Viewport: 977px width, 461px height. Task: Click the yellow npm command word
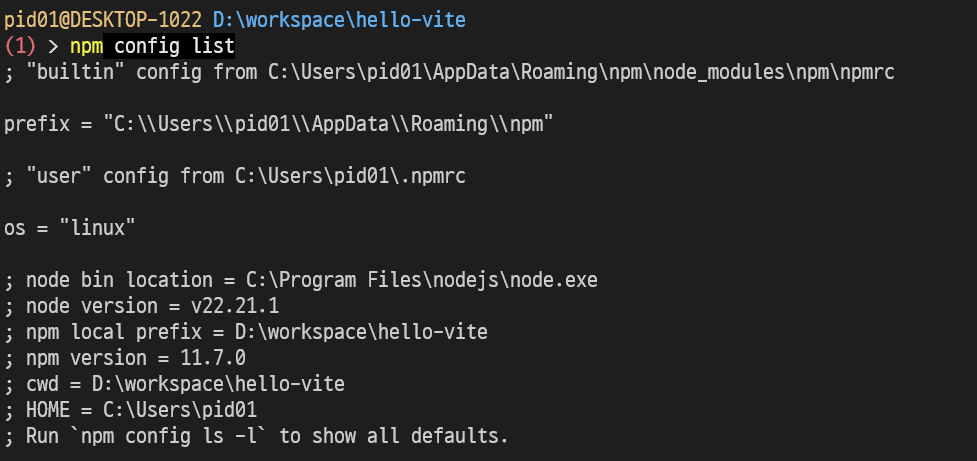pyautogui.click(x=86, y=45)
